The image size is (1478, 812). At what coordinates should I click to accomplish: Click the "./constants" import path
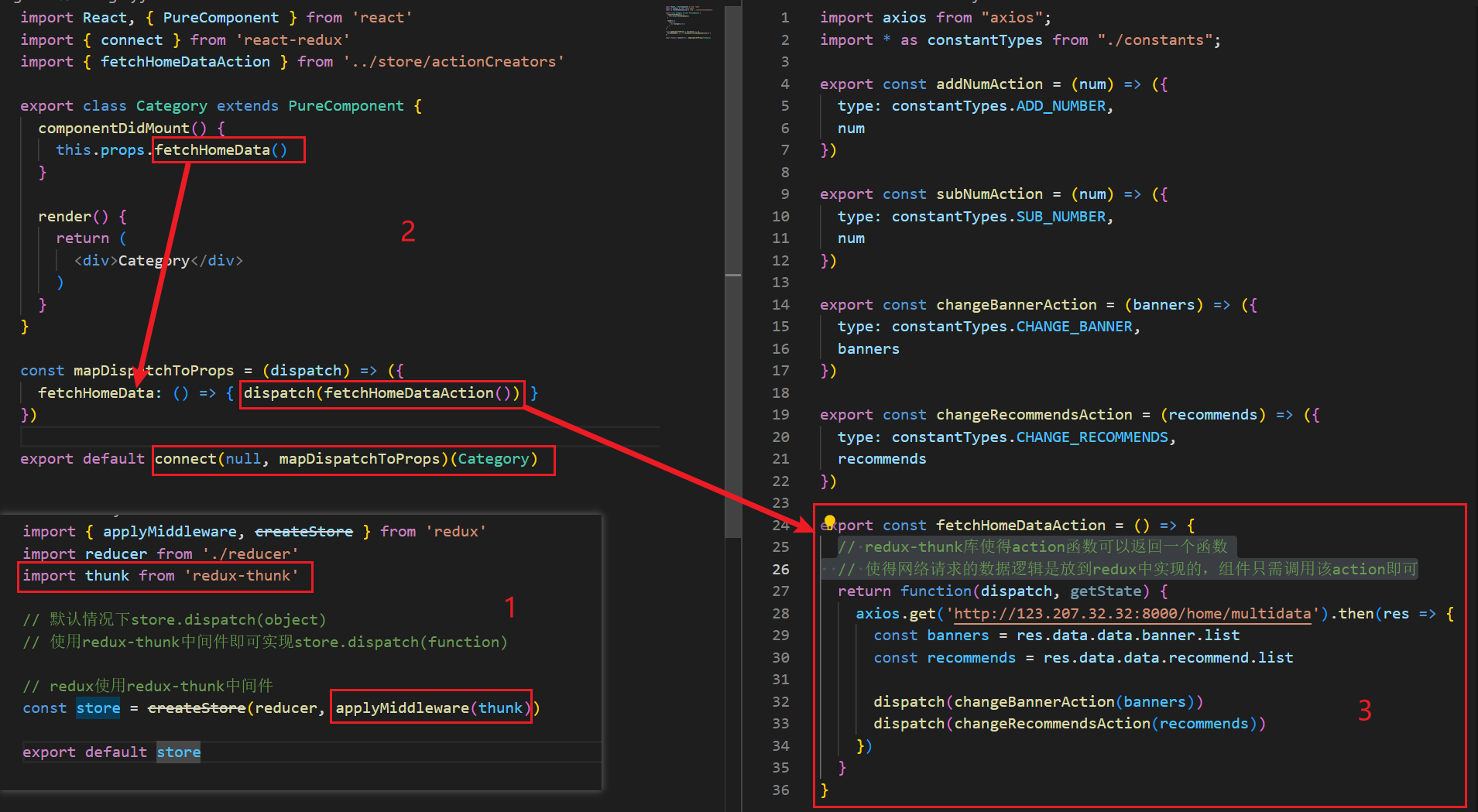1155,40
